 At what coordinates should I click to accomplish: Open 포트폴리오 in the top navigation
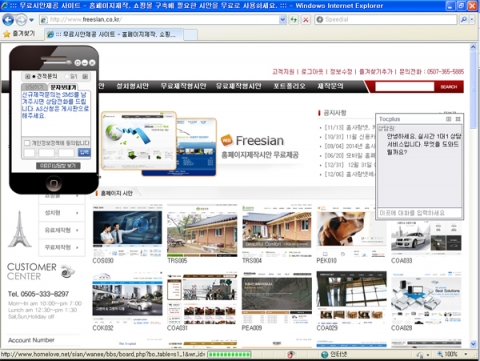(x=289, y=86)
